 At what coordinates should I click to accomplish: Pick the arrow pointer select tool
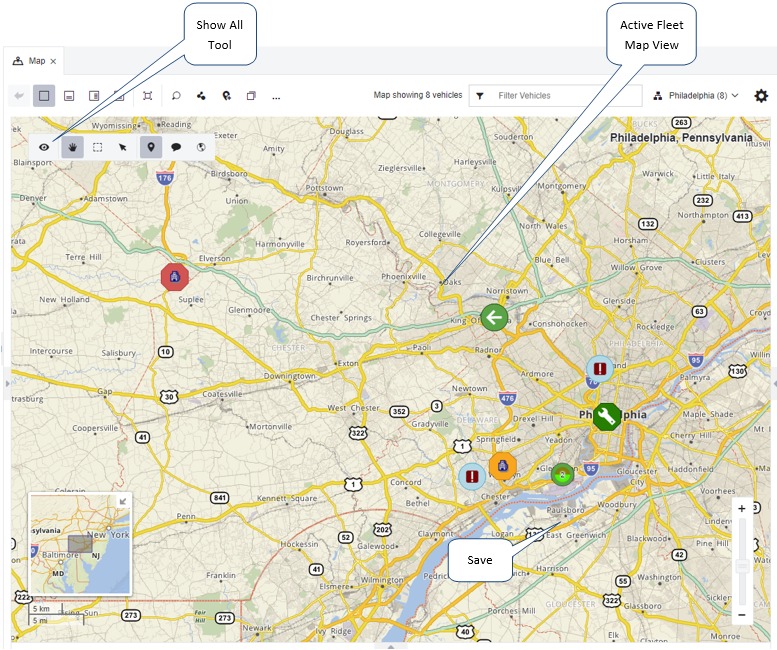[x=123, y=147]
